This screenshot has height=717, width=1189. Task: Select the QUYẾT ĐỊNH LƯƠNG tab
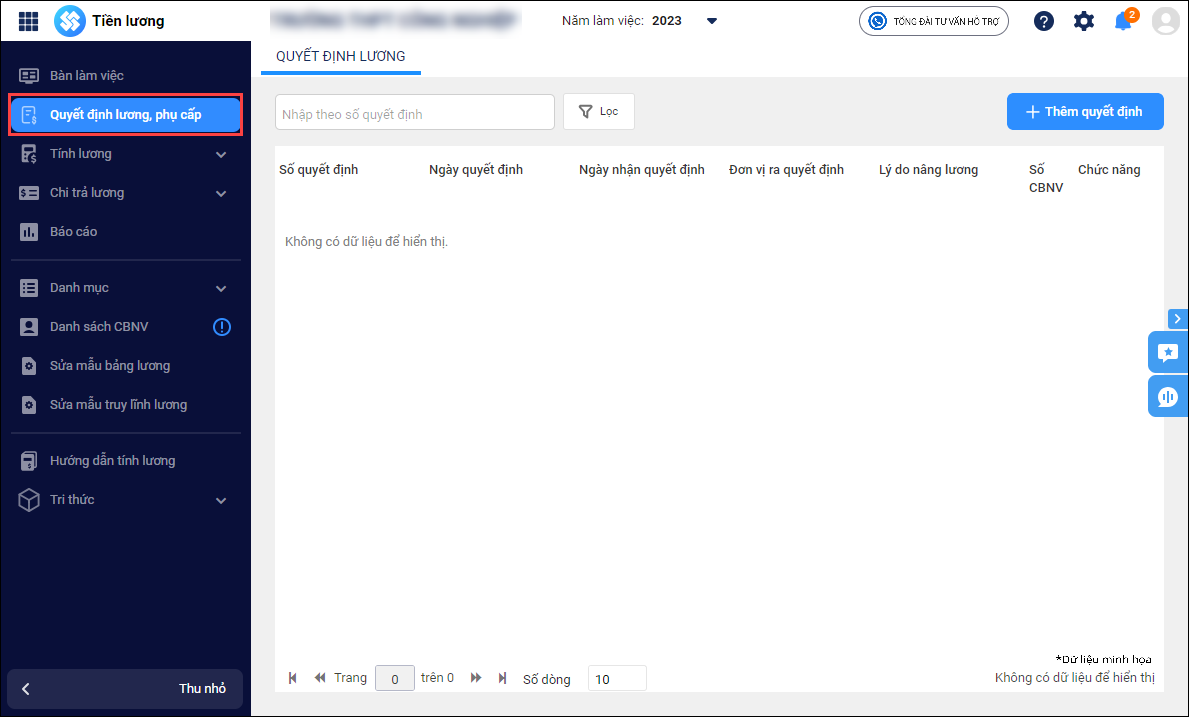tap(340, 57)
